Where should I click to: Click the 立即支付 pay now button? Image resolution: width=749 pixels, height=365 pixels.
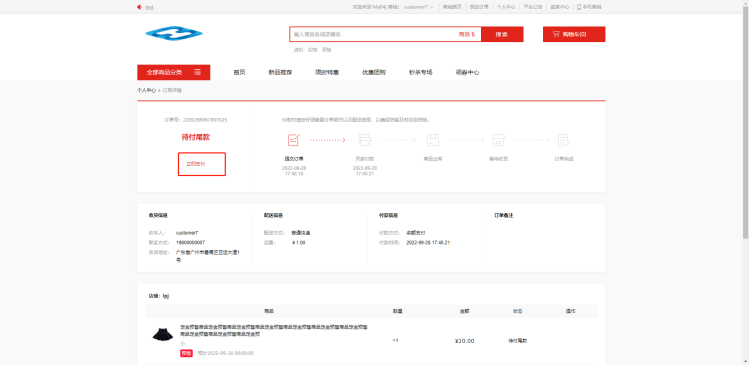[202, 164]
